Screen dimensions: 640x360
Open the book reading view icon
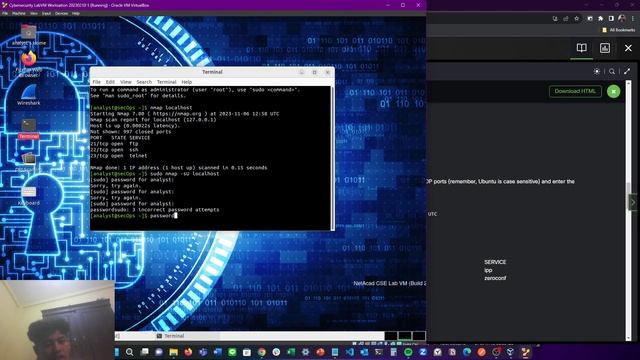tap(582, 48)
